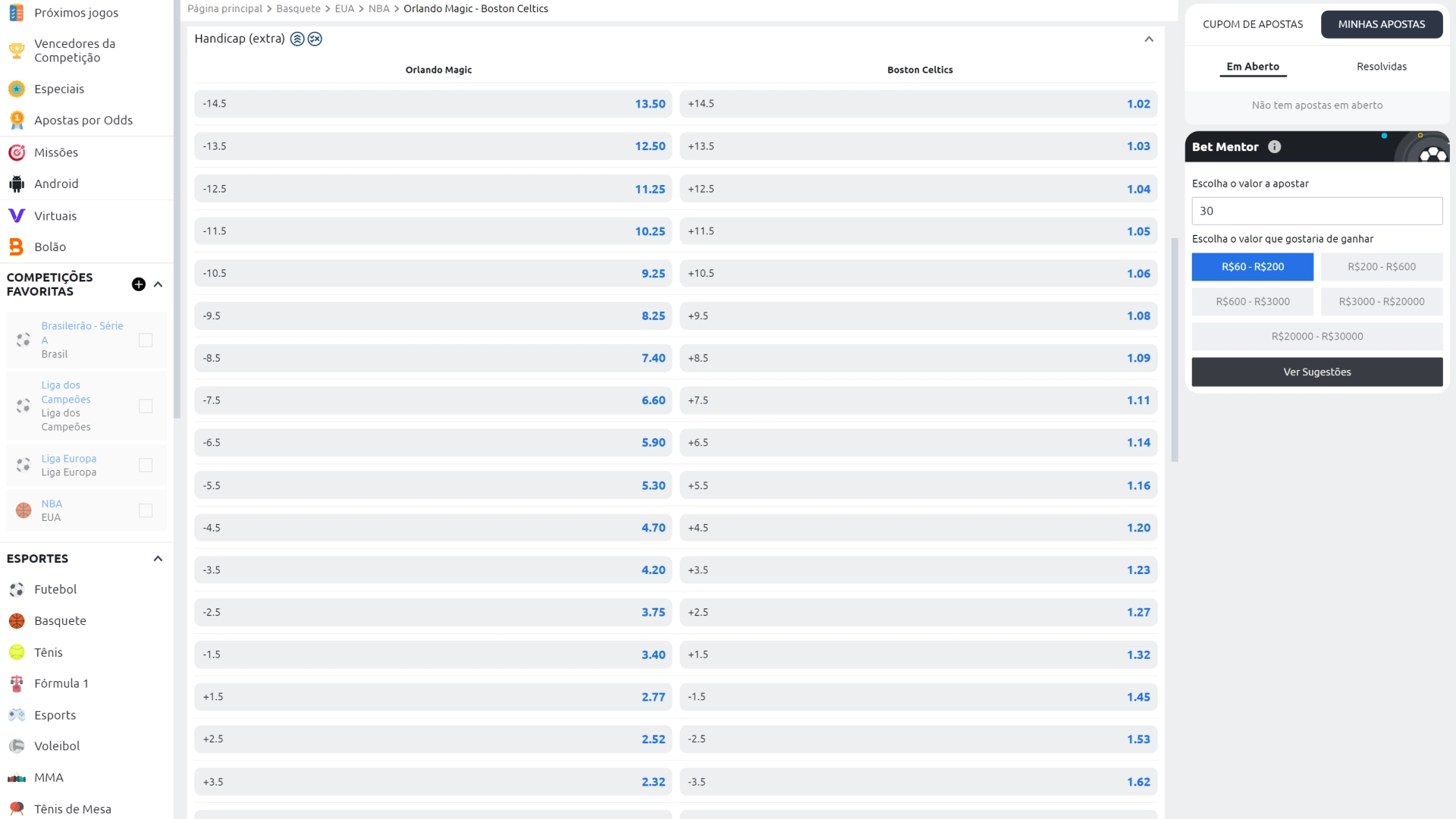Collapse the Esportes section chevron

coord(158,559)
